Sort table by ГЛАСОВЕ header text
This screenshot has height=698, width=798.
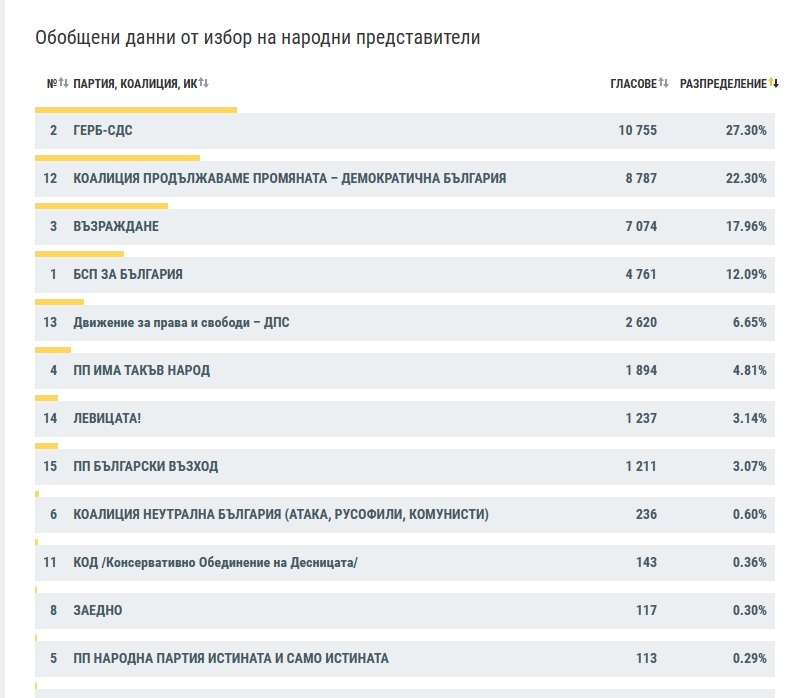pos(633,83)
